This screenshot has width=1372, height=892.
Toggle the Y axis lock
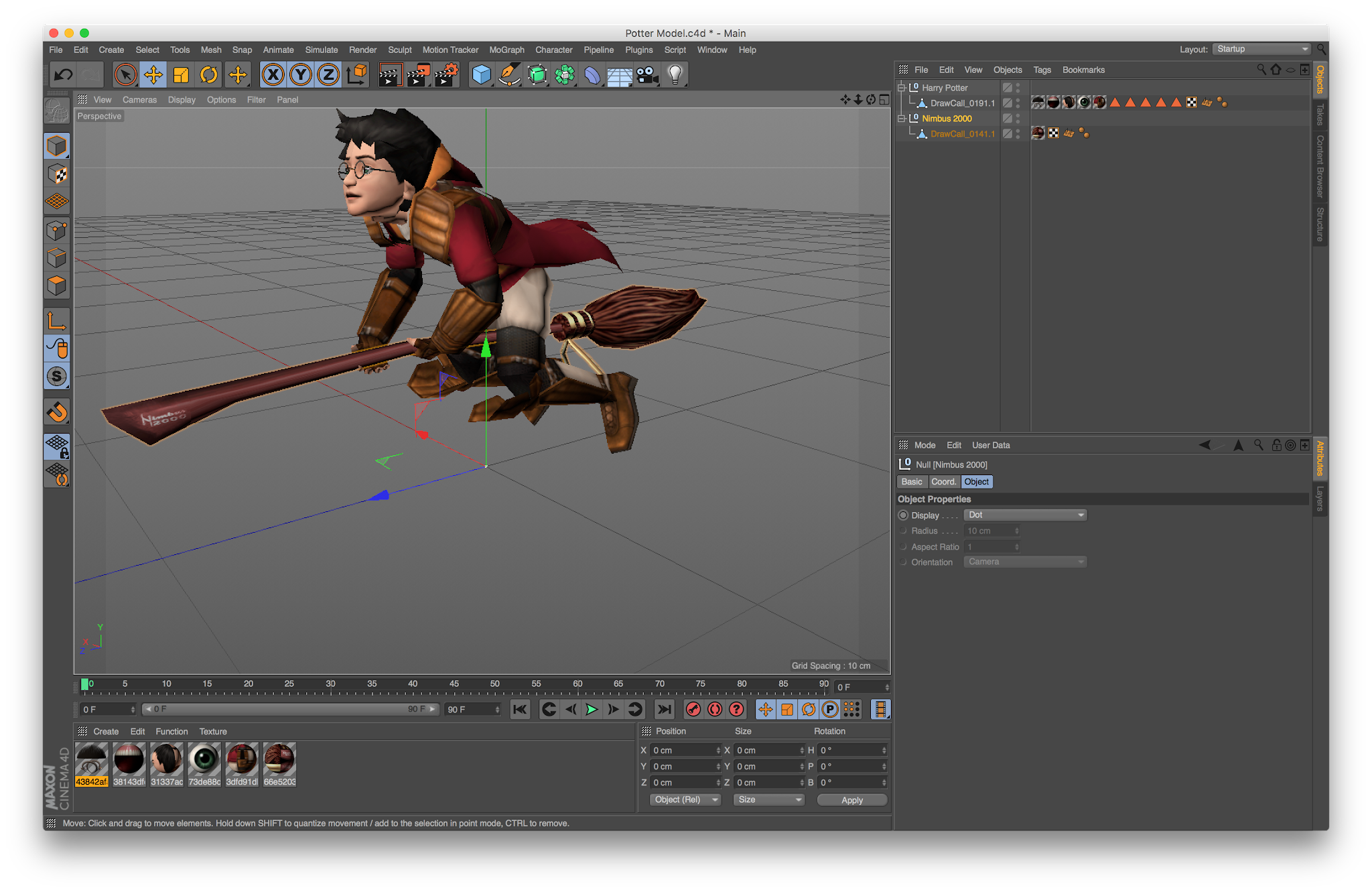301,74
